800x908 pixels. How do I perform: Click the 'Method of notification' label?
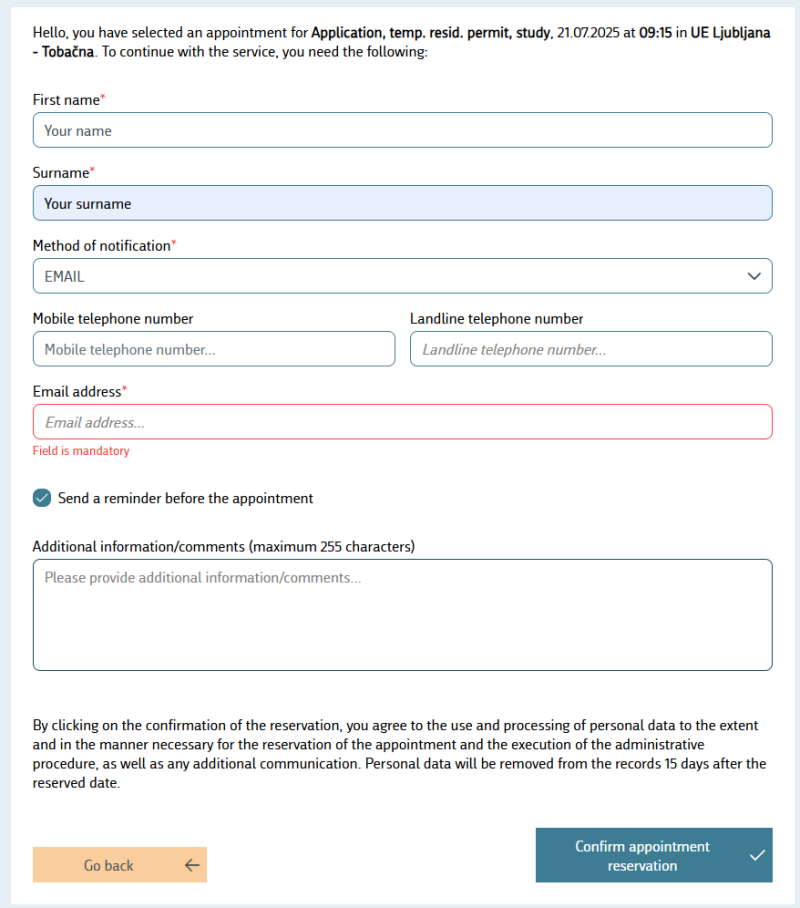(x=101, y=246)
